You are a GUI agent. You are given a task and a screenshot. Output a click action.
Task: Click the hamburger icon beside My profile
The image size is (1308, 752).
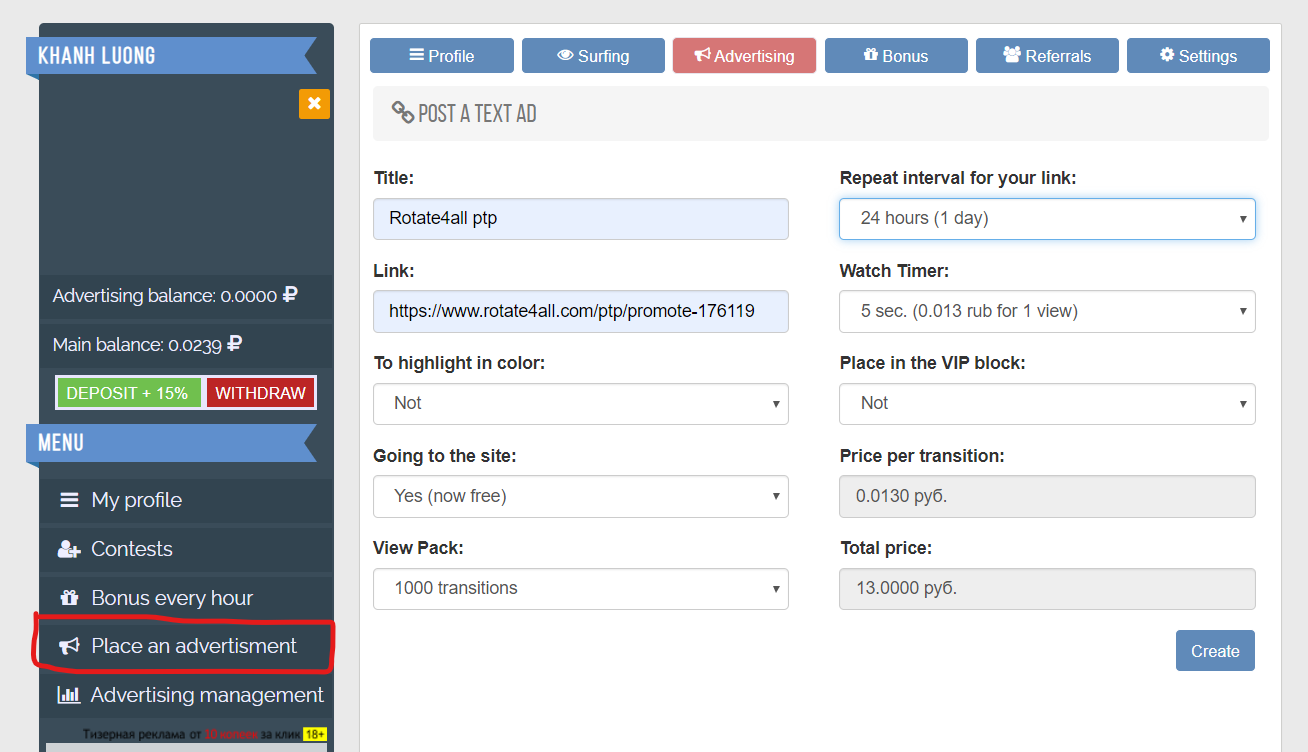pos(69,500)
